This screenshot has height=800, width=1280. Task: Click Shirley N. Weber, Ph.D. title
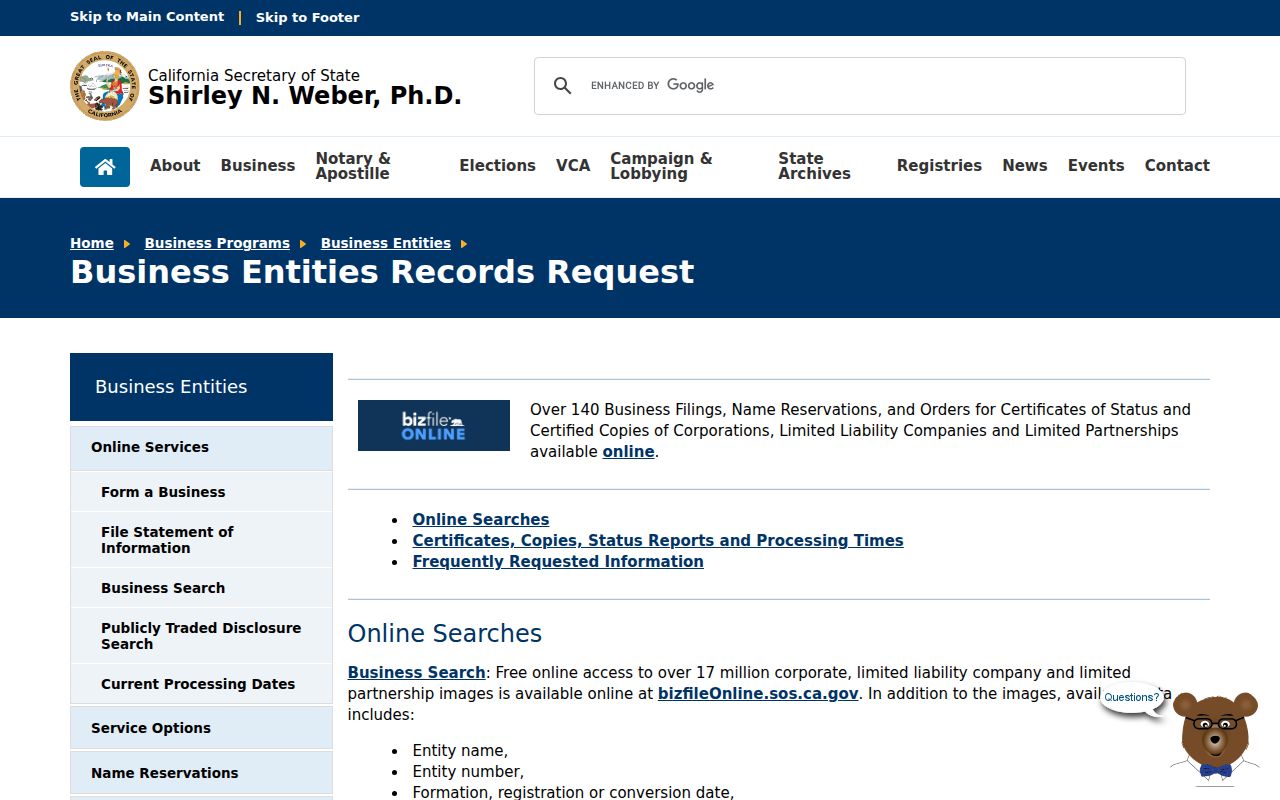click(x=305, y=96)
